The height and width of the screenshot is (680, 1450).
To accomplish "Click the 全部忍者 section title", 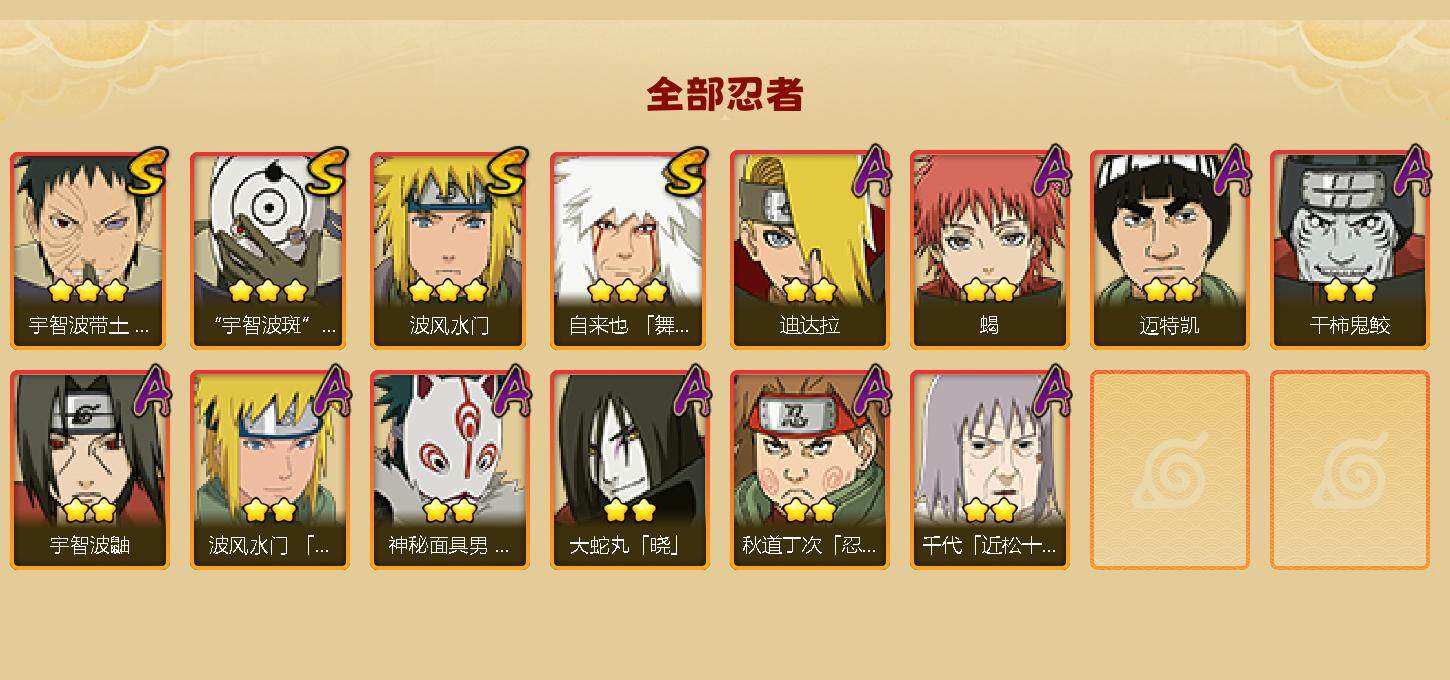I will (x=725, y=95).
